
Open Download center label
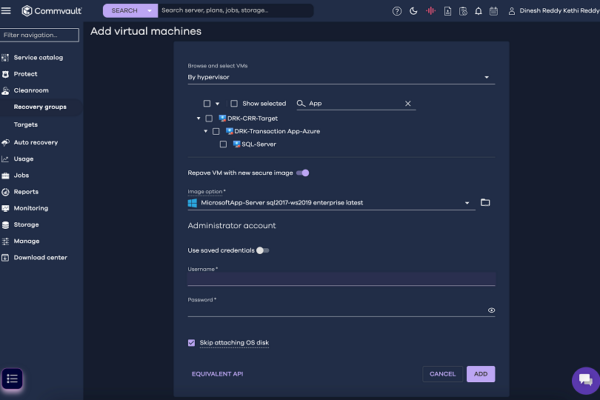point(40,258)
